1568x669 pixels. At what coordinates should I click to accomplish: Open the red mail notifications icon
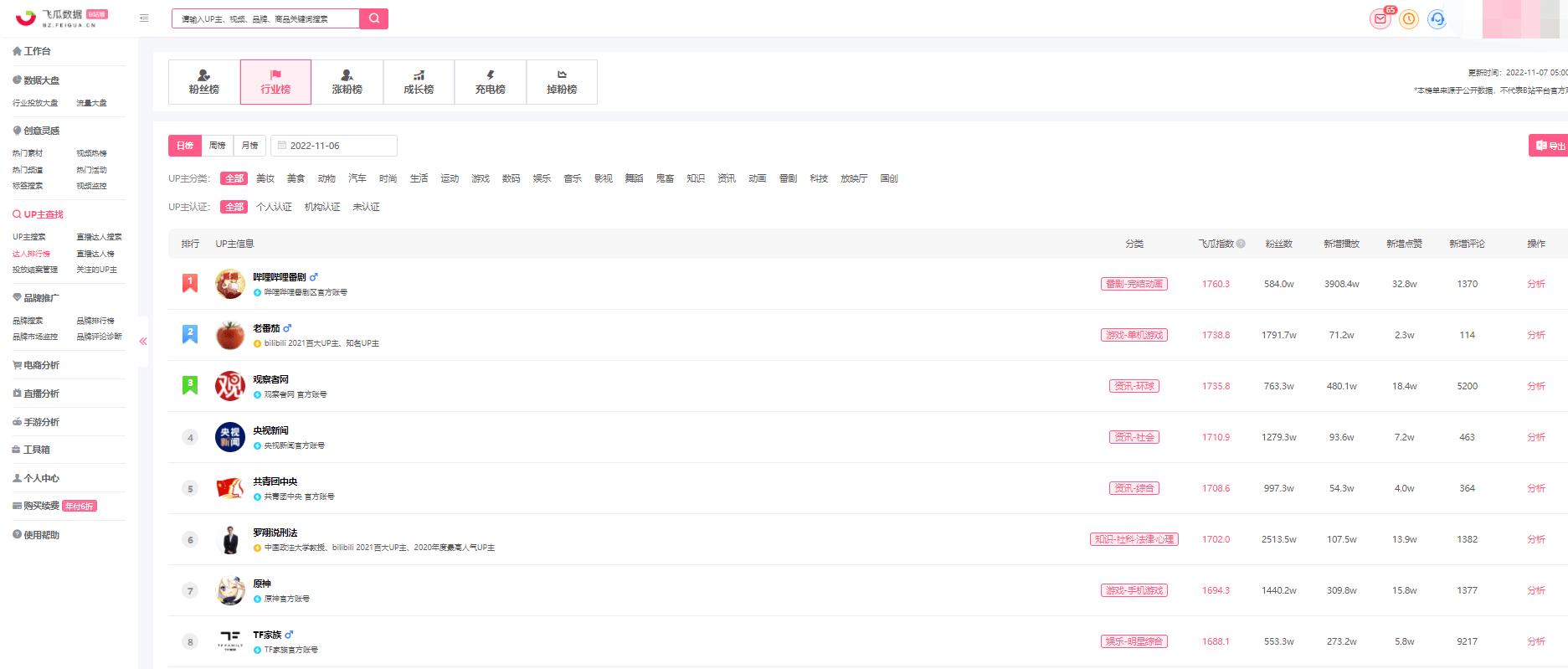pos(1380,18)
